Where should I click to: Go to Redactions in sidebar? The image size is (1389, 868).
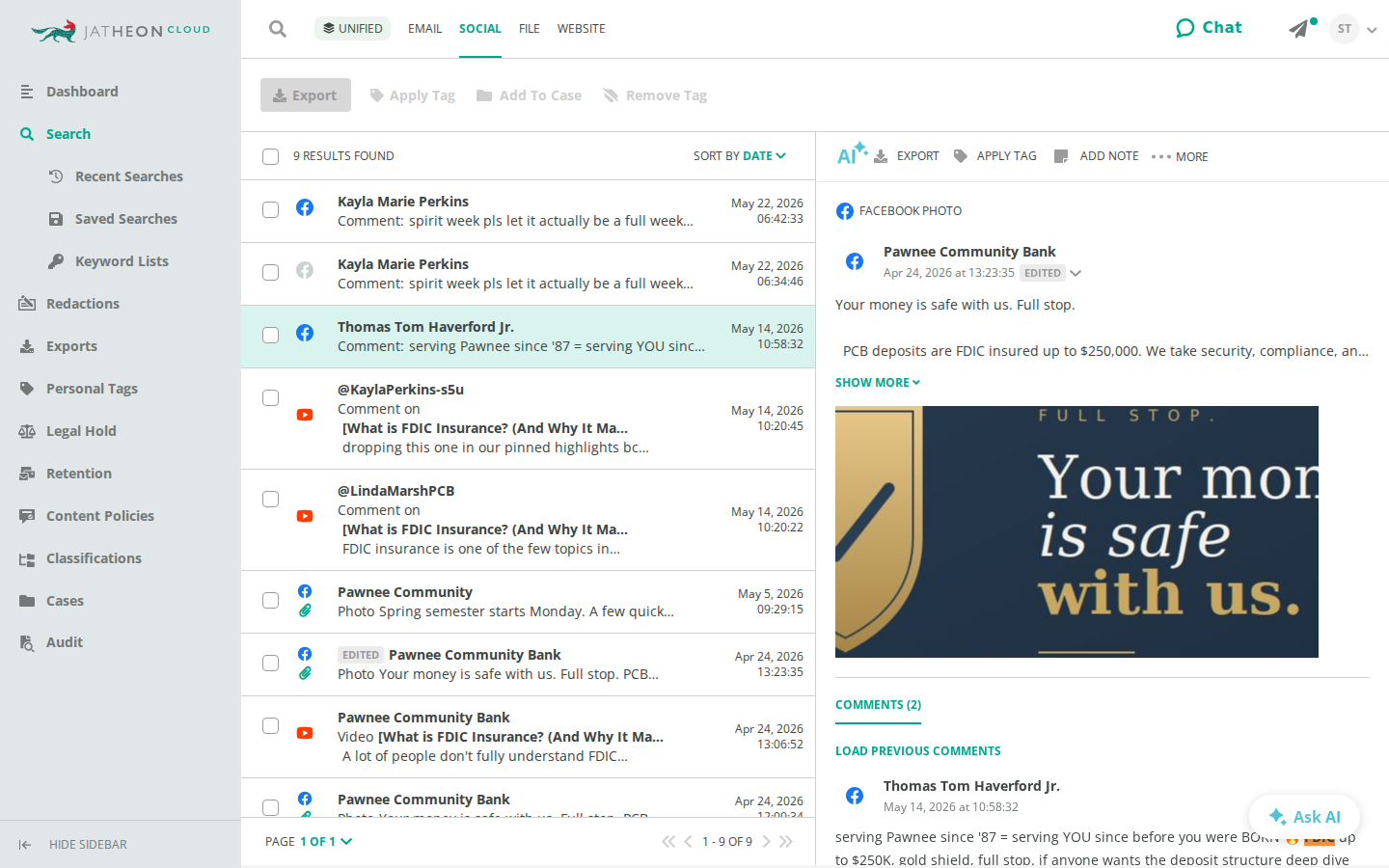tap(82, 304)
